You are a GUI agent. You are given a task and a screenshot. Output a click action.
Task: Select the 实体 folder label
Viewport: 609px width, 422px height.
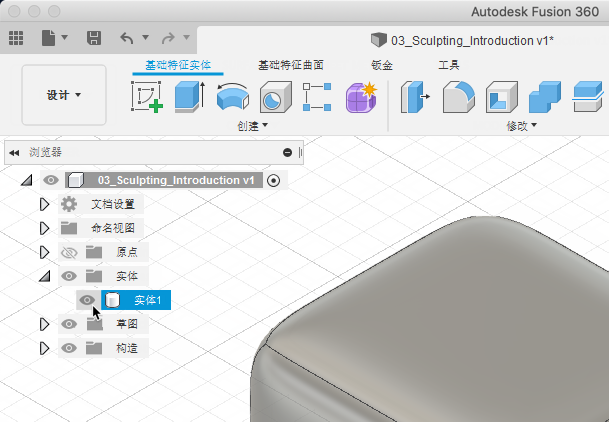click(x=127, y=276)
